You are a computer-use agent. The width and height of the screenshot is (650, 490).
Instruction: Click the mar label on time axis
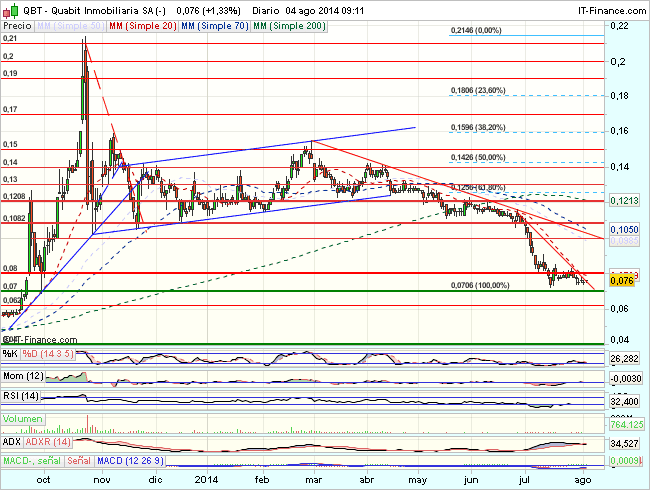pos(313,480)
